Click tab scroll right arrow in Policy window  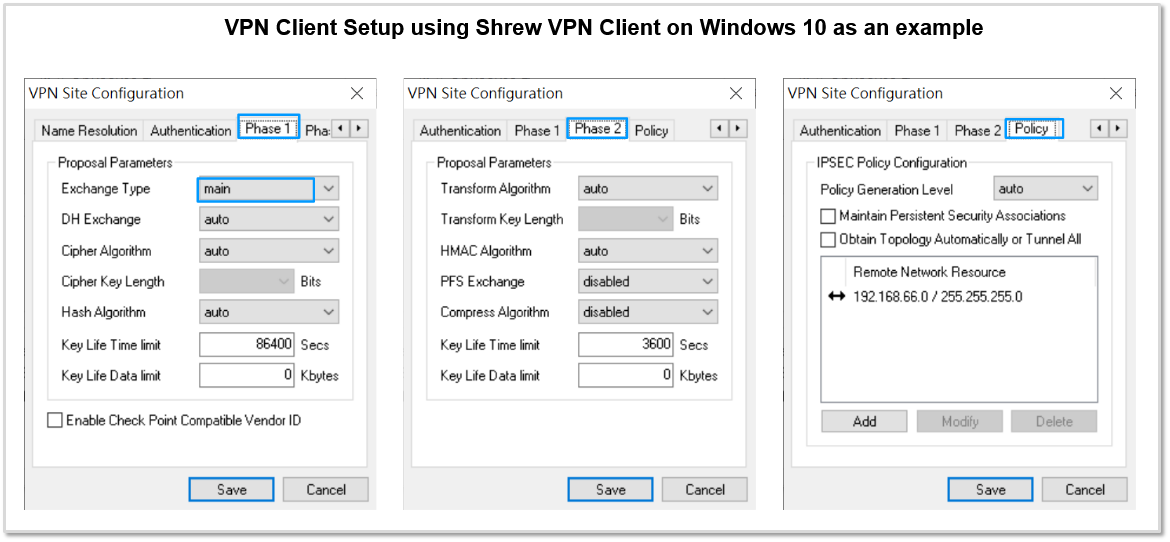pos(1118,128)
